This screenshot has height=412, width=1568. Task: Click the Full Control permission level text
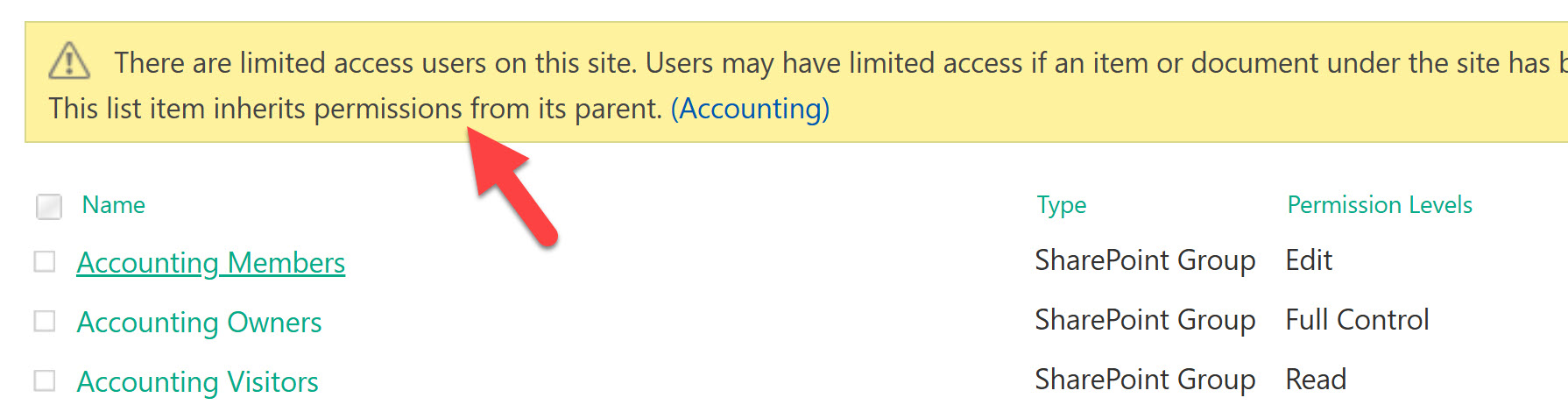click(x=1356, y=320)
